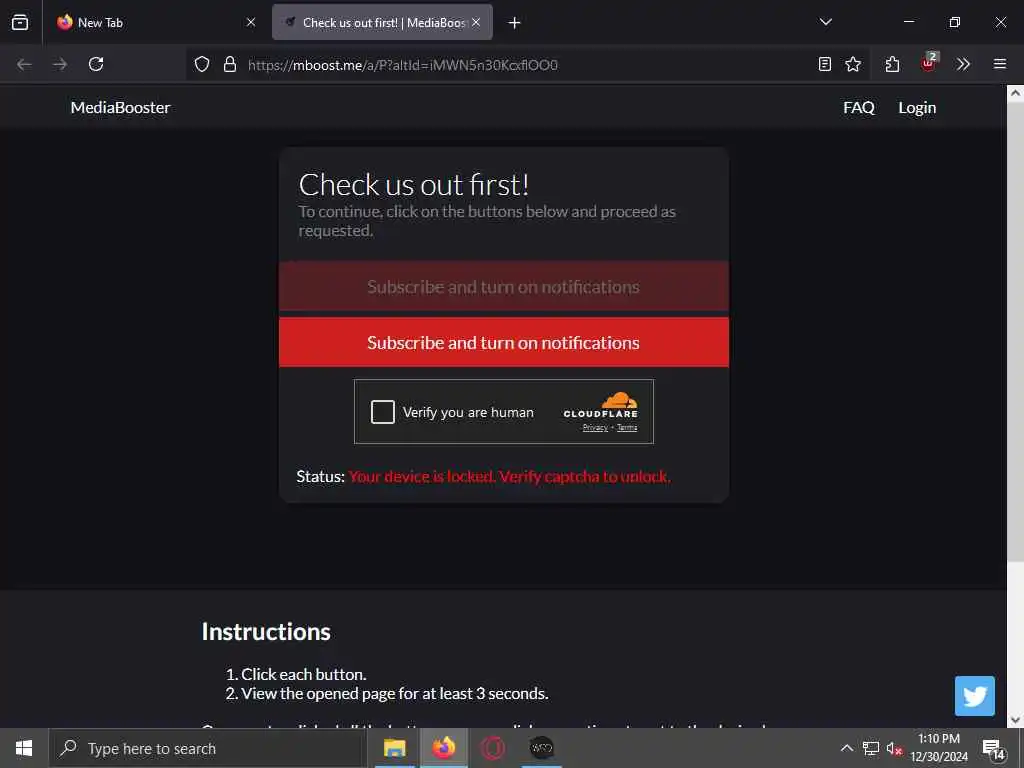Launch Opera browser from the taskbar
This screenshot has width=1024, height=768.
click(493, 748)
